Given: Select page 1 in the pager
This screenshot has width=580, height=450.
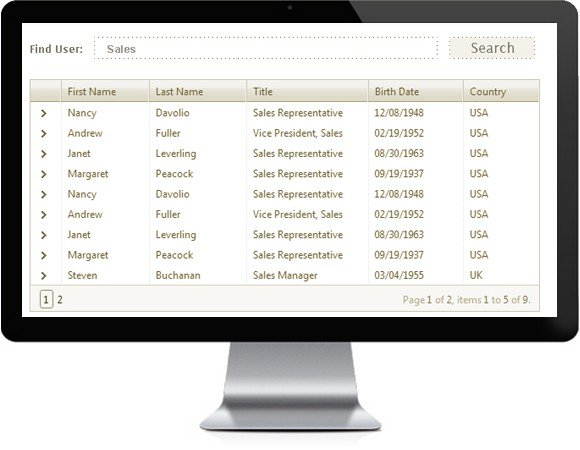Looking at the screenshot, I should 46,300.
